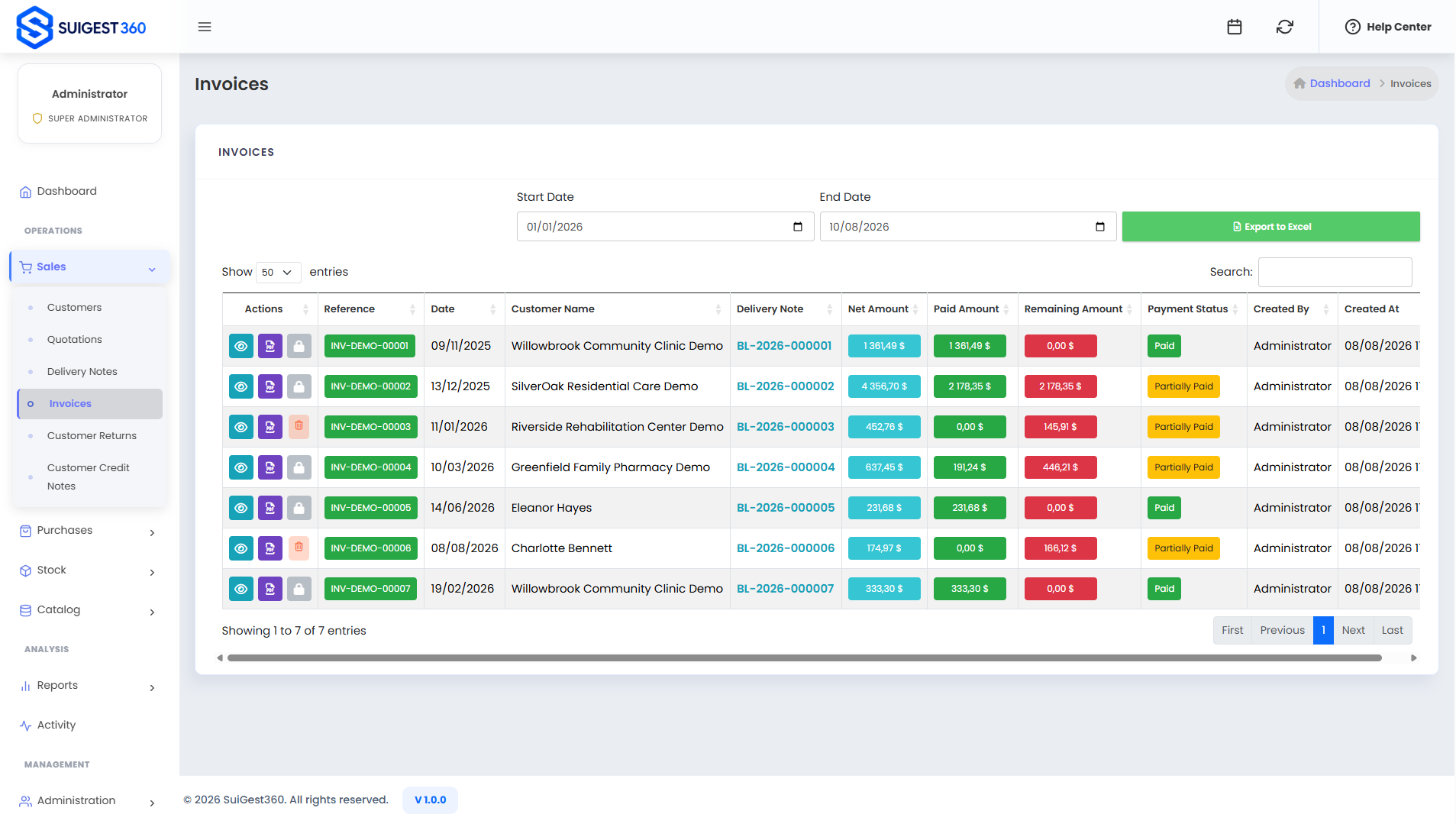This screenshot has height=824, width=1456.
Task: View invoice INV-DEMO-00005 eye icon
Action: coord(241,508)
